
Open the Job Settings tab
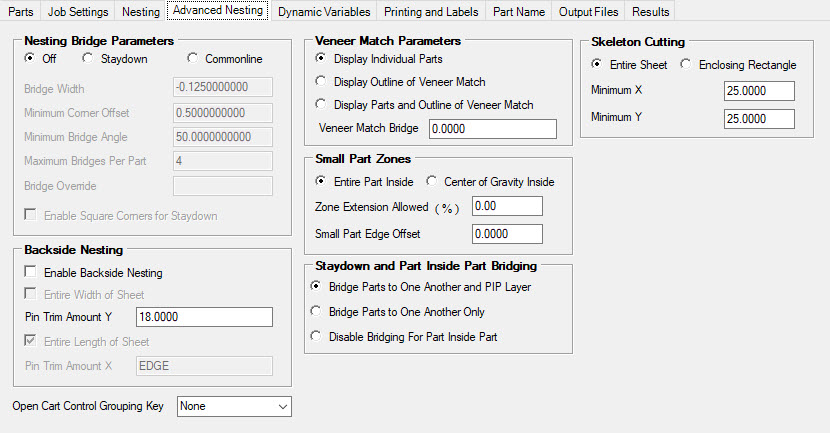click(79, 12)
